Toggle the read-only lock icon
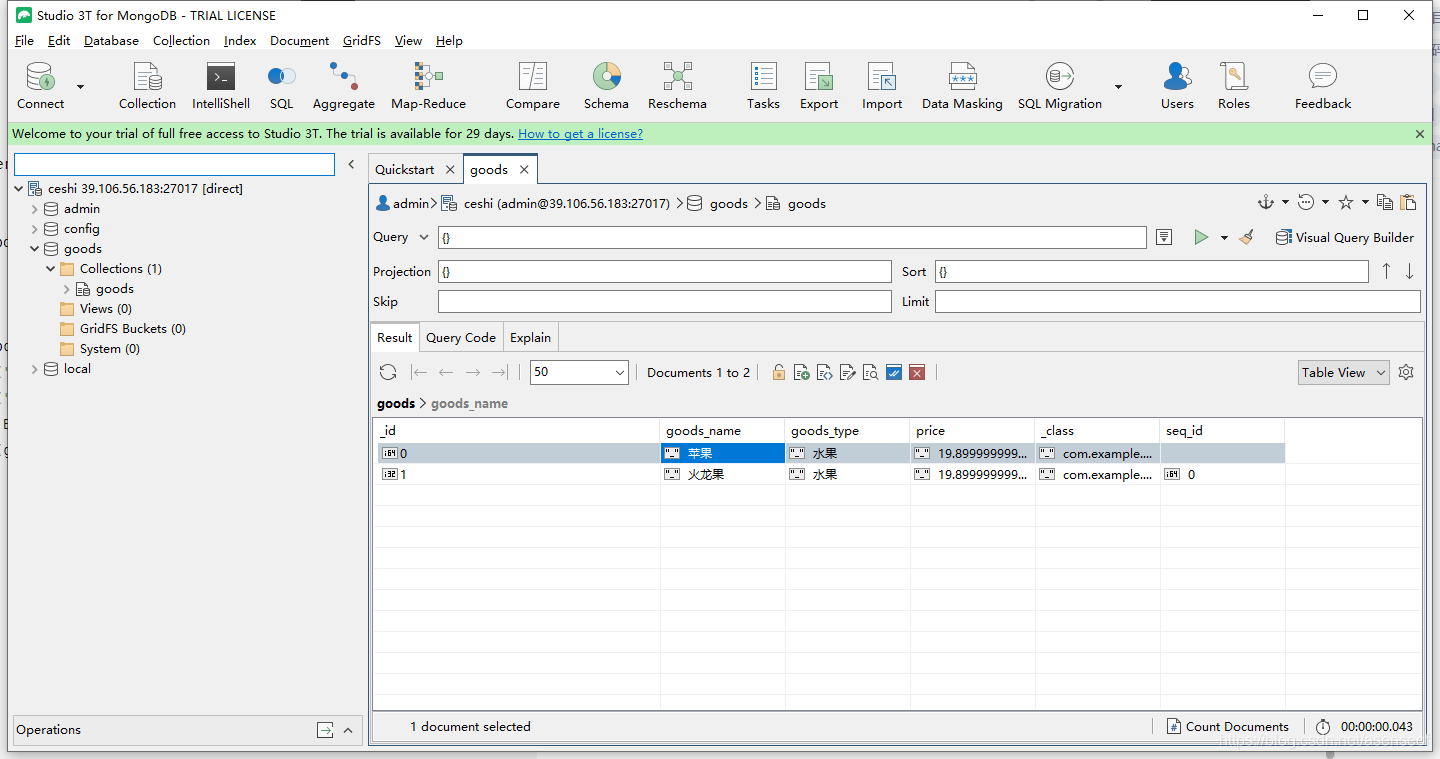Viewport: 1440px width, 759px height. tap(778, 372)
